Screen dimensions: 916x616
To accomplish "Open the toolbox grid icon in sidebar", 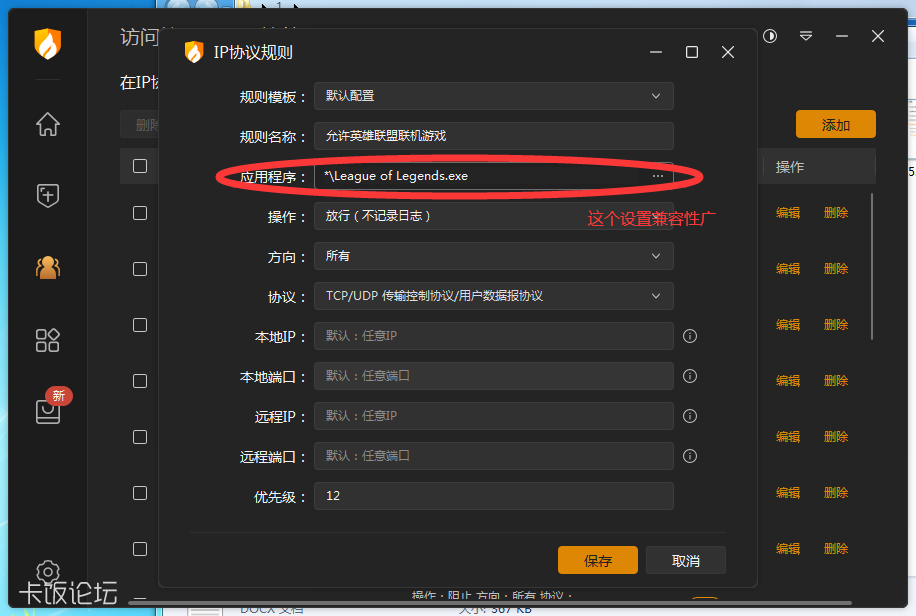I will 46,340.
